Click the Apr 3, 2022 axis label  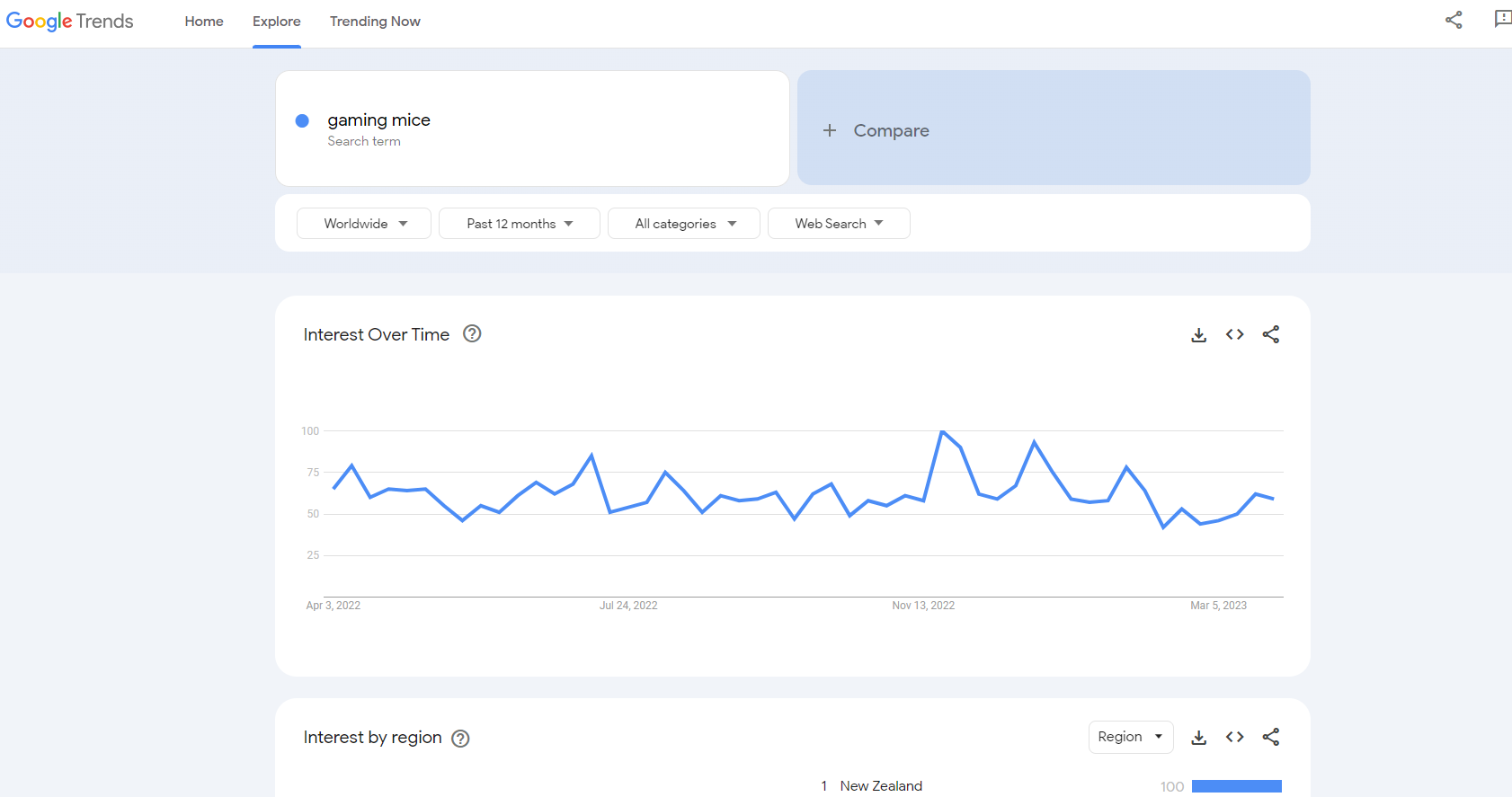(334, 606)
